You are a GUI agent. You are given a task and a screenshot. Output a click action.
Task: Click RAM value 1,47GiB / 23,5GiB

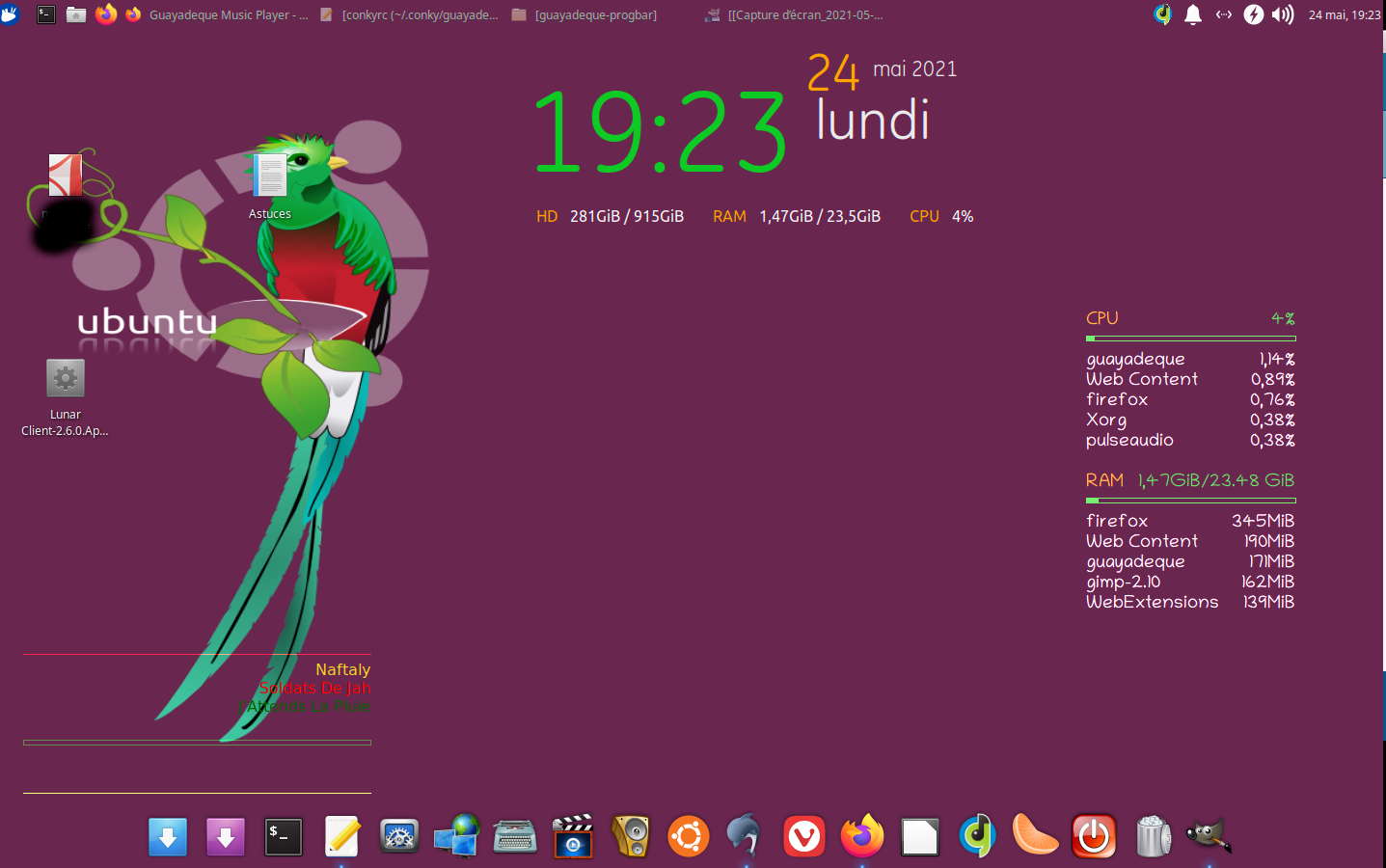coord(820,216)
